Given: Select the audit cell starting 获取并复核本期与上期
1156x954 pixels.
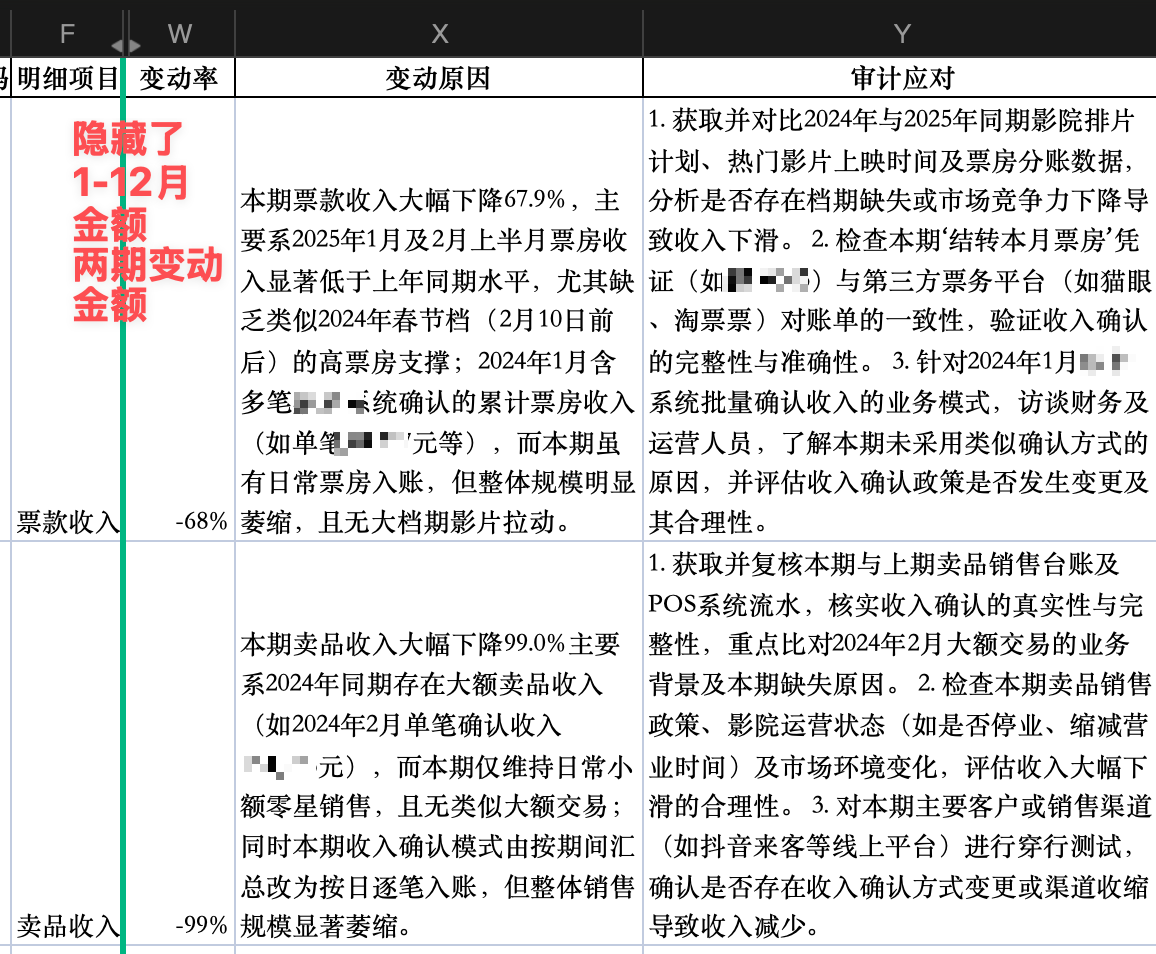Looking at the screenshot, I should (x=899, y=744).
